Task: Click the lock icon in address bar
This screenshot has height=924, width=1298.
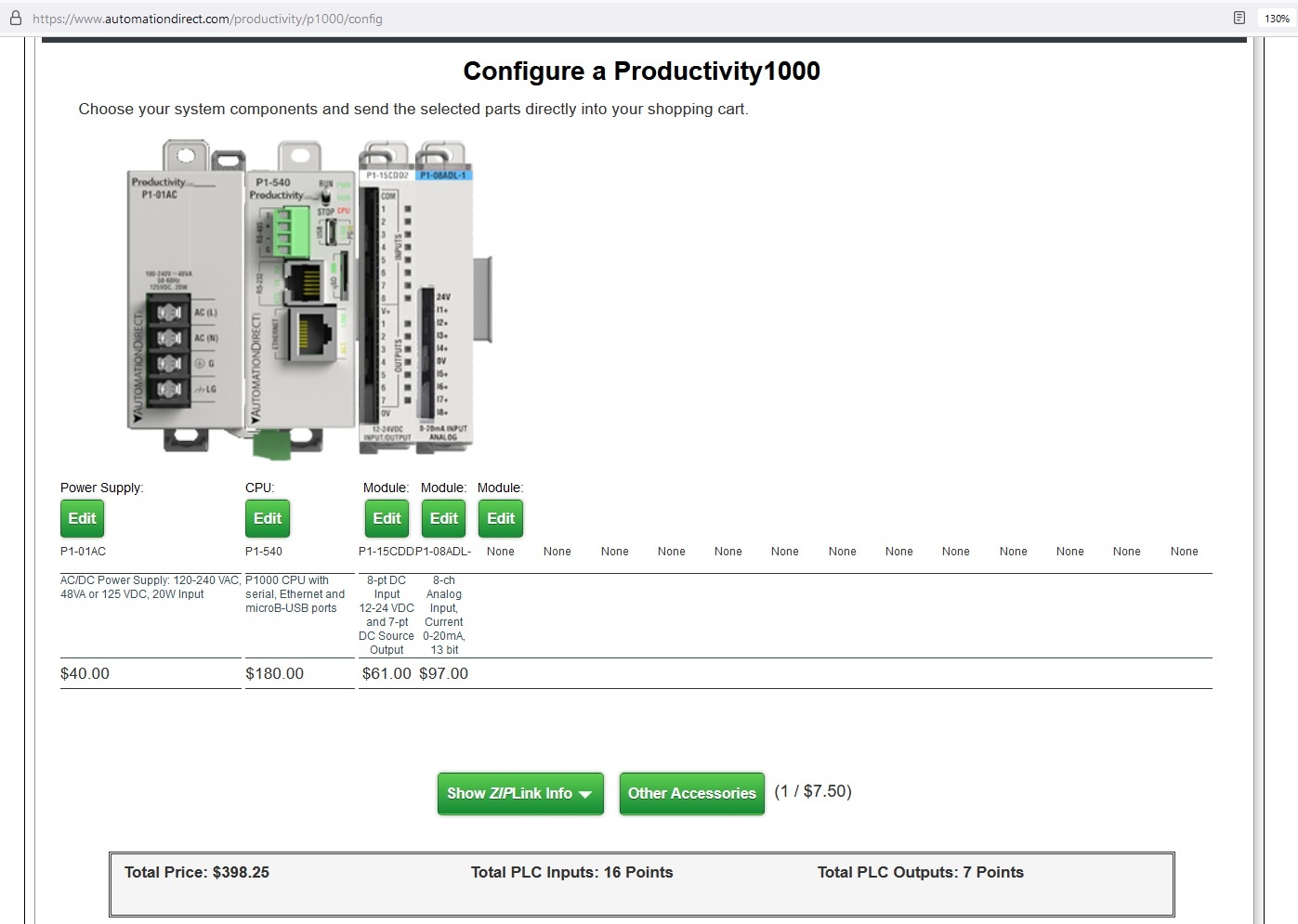Action: coord(15,18)
